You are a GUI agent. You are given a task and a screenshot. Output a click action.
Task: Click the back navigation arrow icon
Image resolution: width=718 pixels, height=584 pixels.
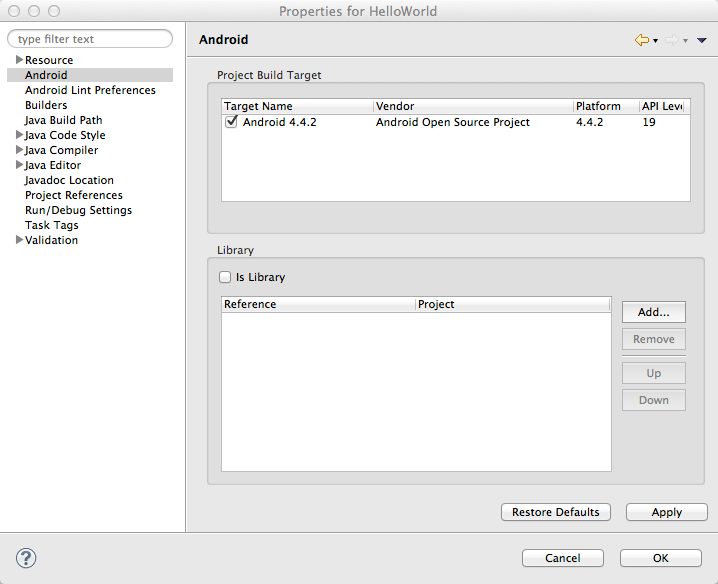pos(641,40)
